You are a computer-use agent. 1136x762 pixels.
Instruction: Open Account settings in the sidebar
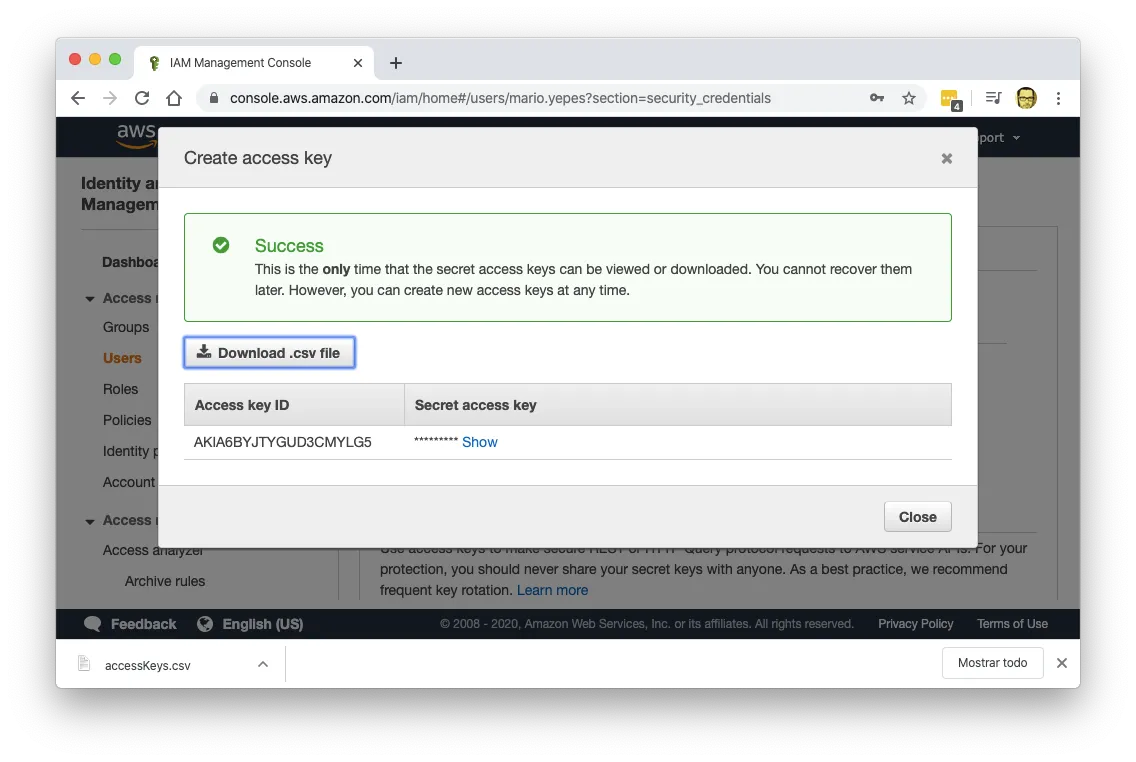click(130, 482)
